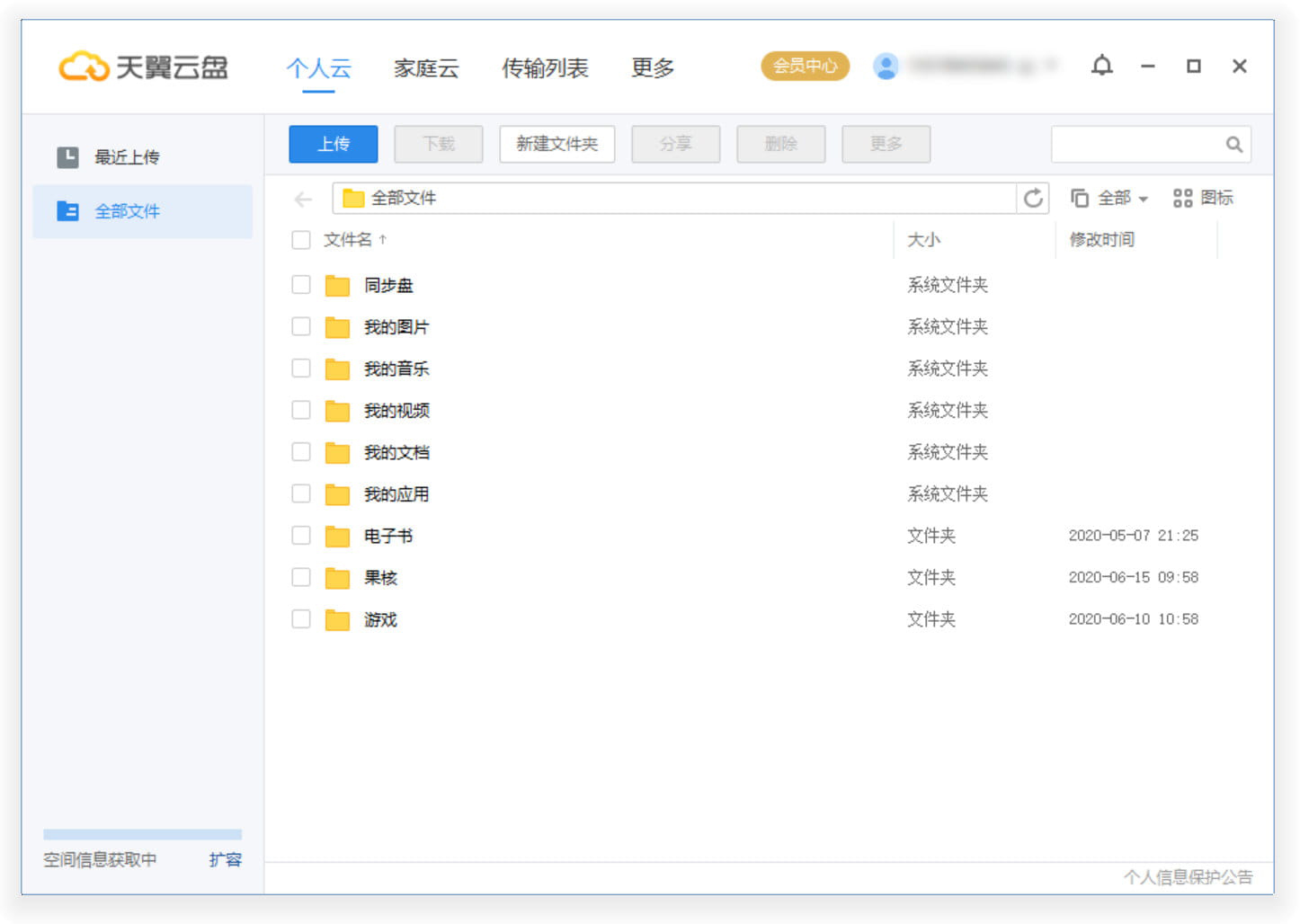The image size is (1300, 924).
Task: Click the refresh icon beside path bar
Action: (x=1033, y=198)
